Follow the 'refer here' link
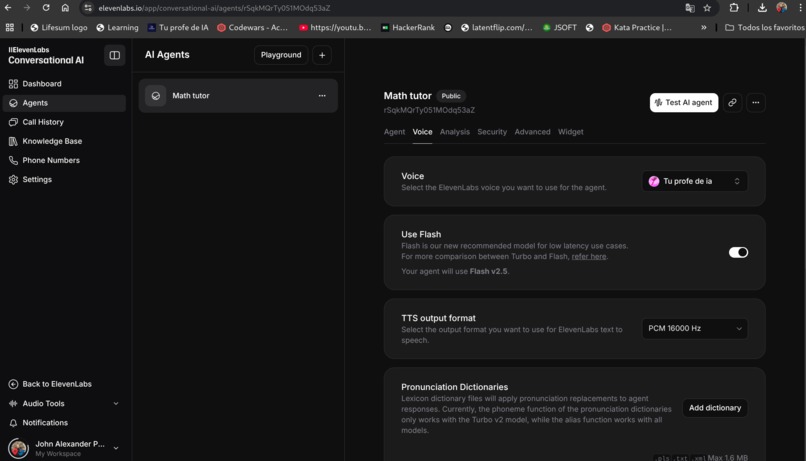806x461 pixels. (589, 256)
